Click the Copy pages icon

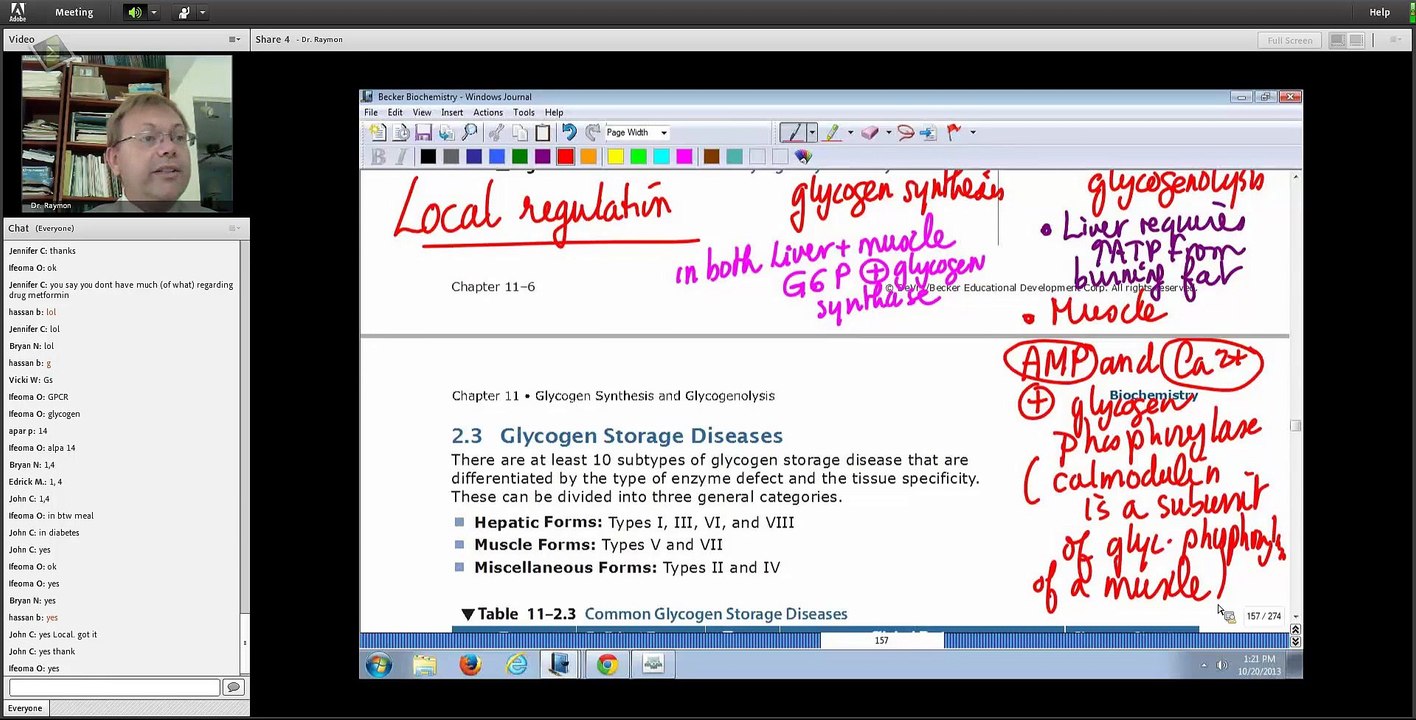click(519, 132)
